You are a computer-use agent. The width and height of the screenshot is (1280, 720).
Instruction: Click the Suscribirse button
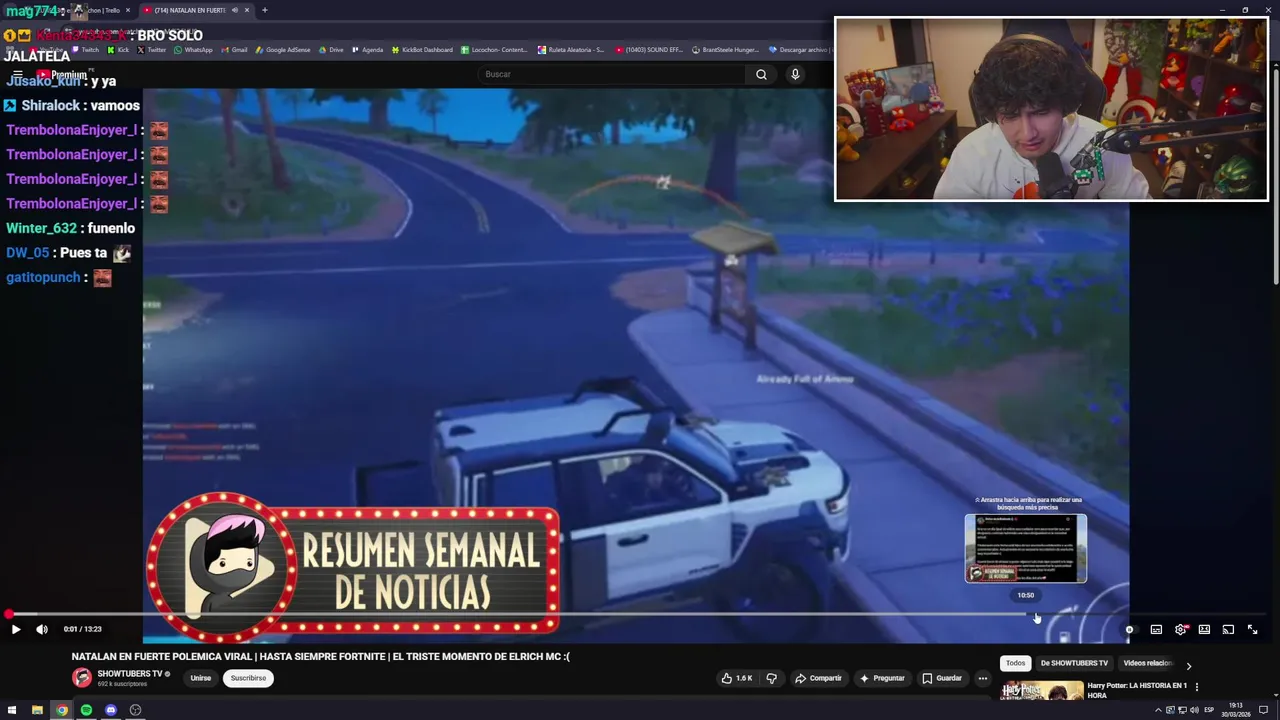click(248, 678)
